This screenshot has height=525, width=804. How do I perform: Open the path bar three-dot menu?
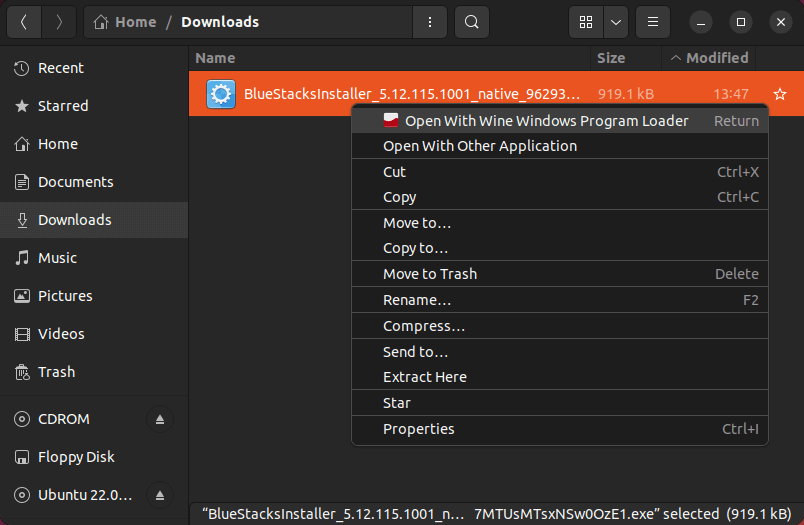point(430,22)
